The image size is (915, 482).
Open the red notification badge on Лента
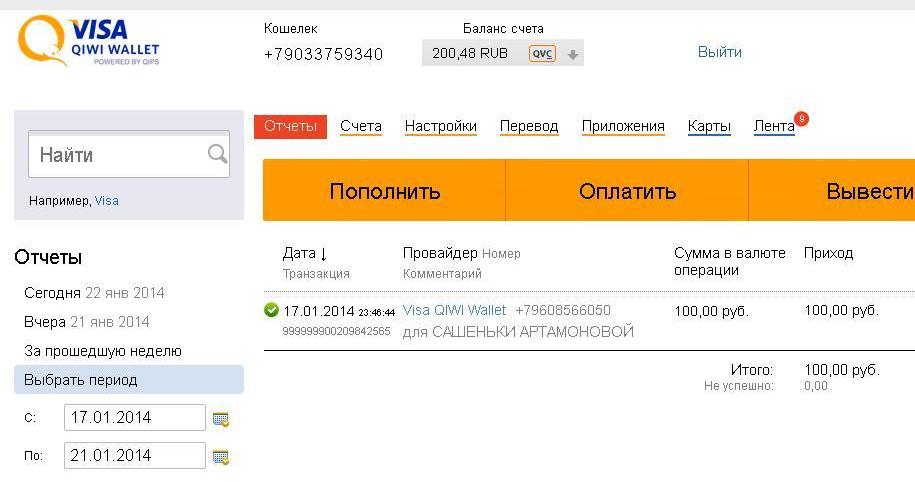click(802, 119)
